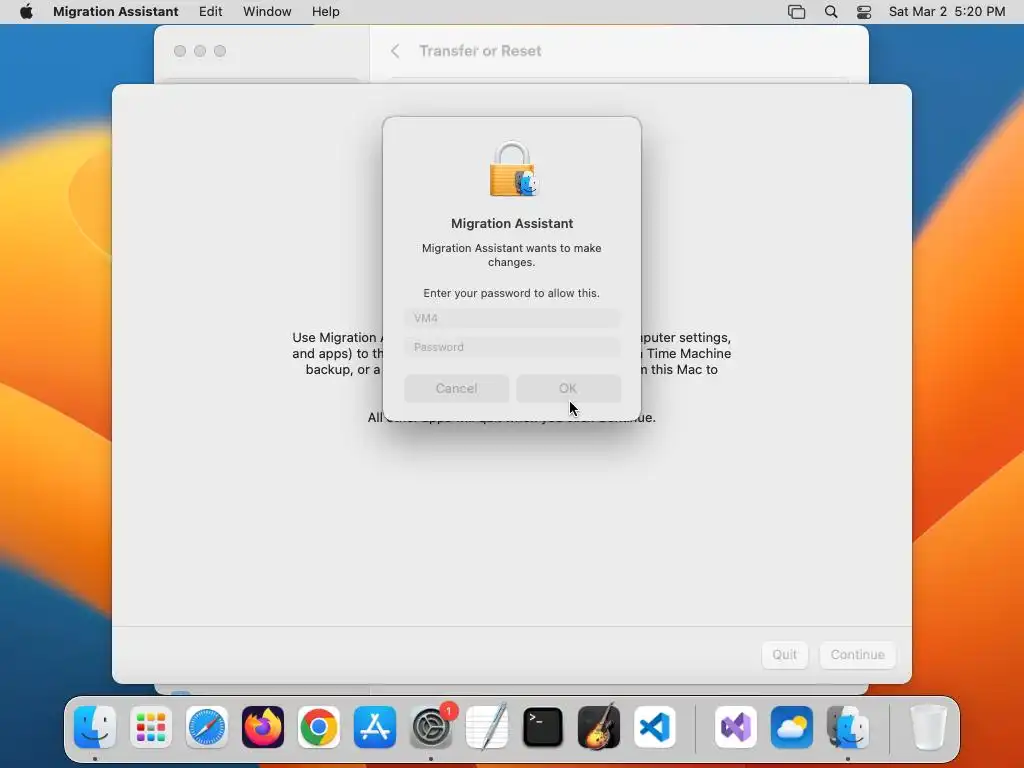This screenshot has height=768, width=1024.
Task: Click the date and time in menu bar
Action: coord(947,12)
